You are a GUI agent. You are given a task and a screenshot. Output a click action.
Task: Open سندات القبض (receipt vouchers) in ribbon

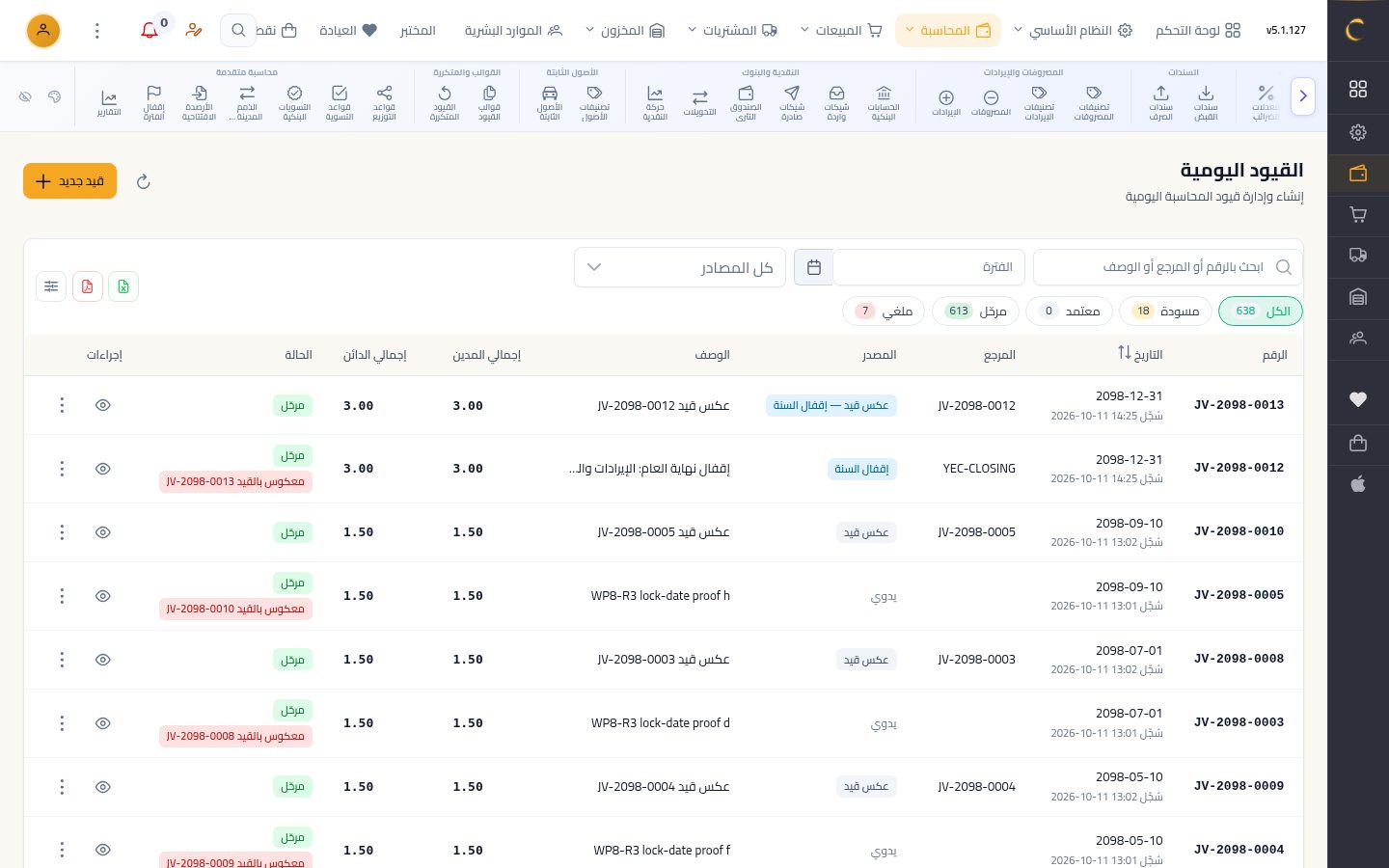pyautogui.click(x=1206, y=102)
